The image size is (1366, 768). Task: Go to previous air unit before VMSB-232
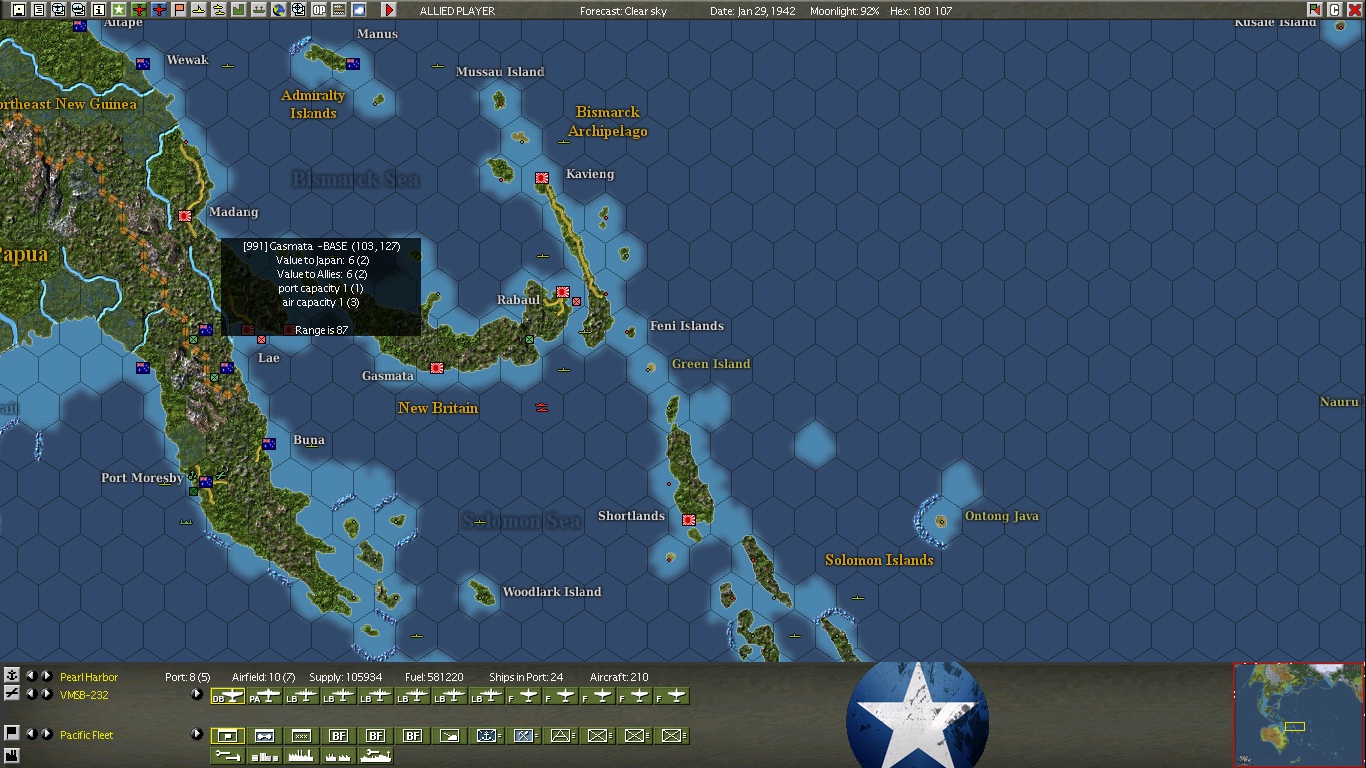point(30,694)
